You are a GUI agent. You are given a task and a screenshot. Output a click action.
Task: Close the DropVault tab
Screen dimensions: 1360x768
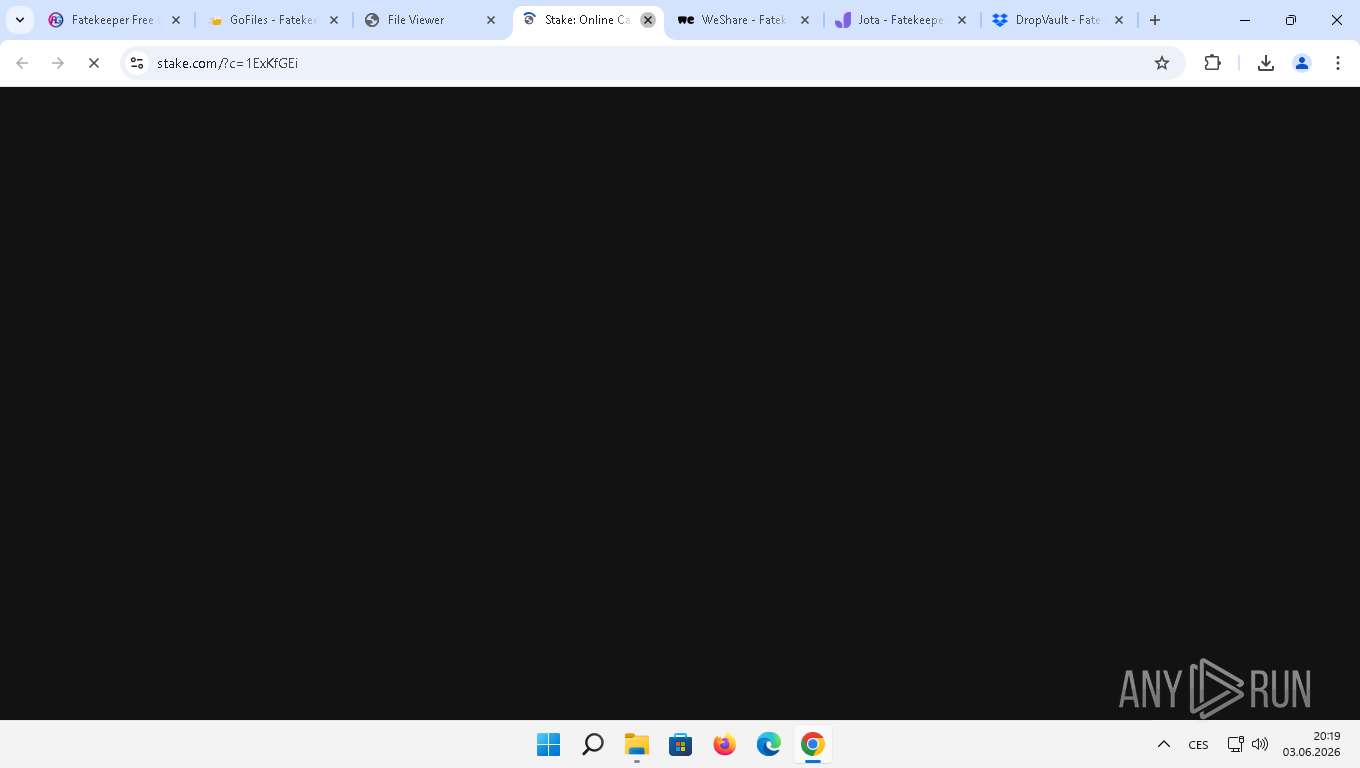1119,20
